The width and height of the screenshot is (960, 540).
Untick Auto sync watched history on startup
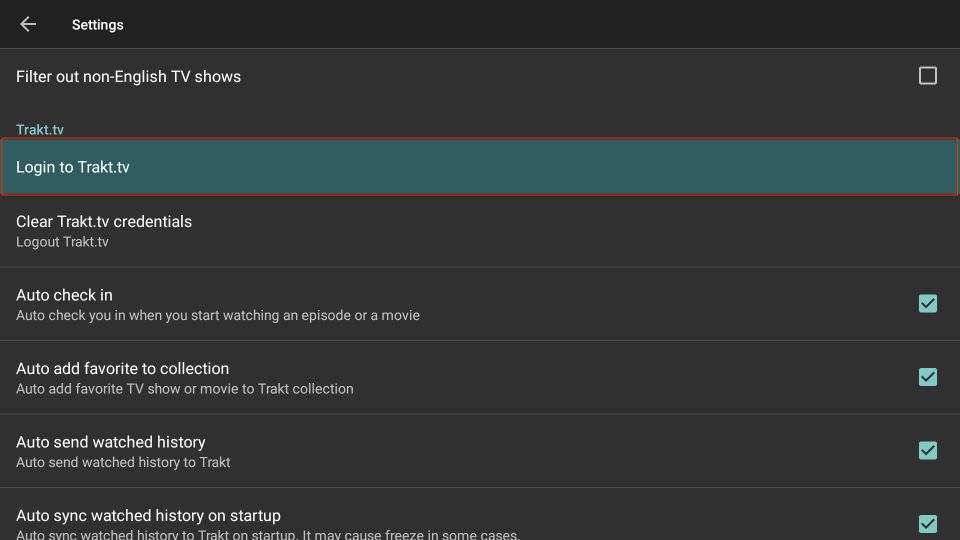pos(928,524)
